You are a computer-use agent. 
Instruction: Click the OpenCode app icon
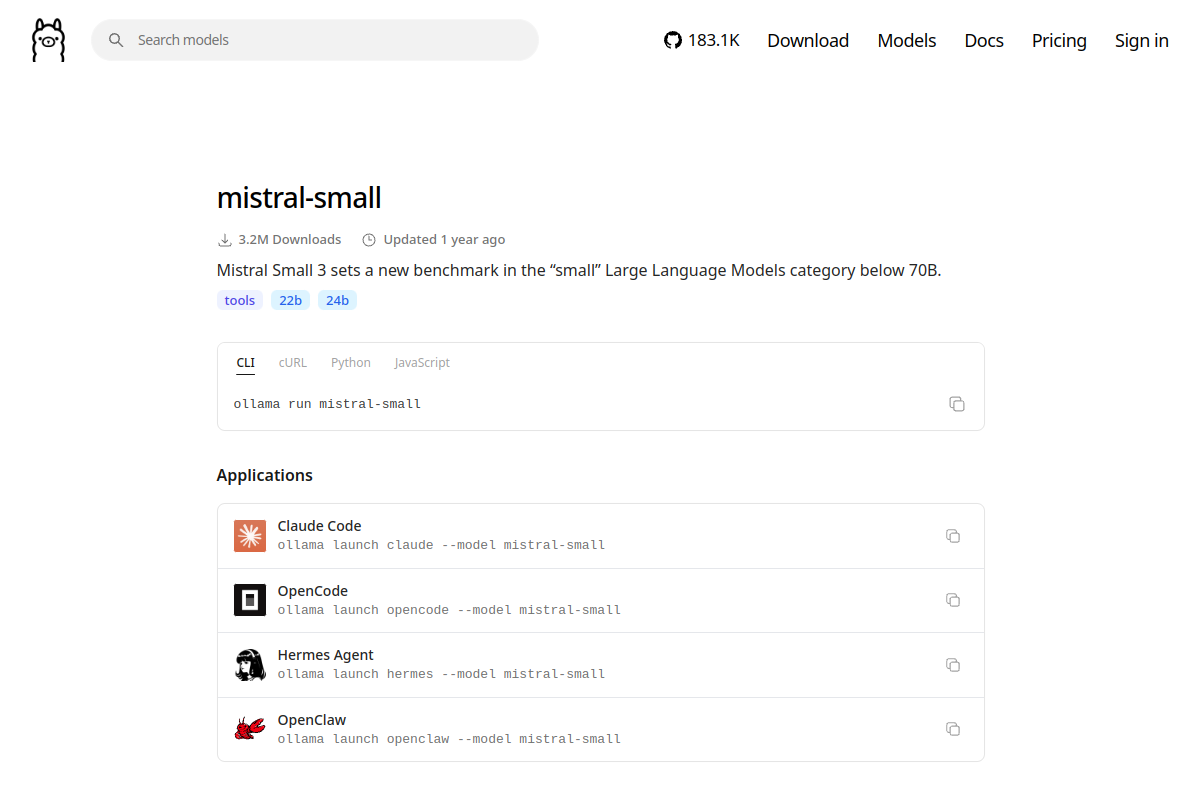[x=250, y=600]
